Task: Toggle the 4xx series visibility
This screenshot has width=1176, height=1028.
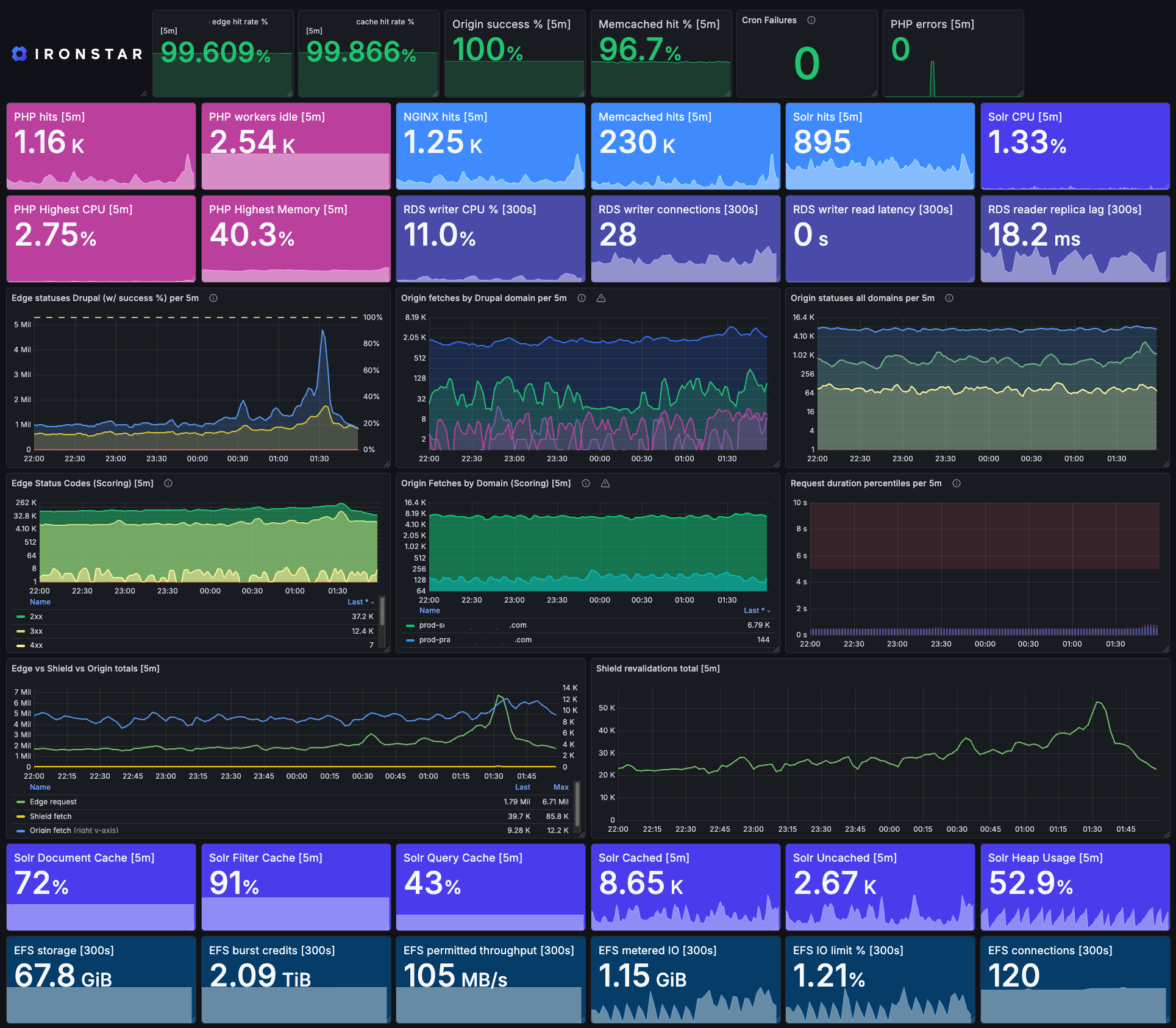Action: pyautogui.click(x=35, y=645)
